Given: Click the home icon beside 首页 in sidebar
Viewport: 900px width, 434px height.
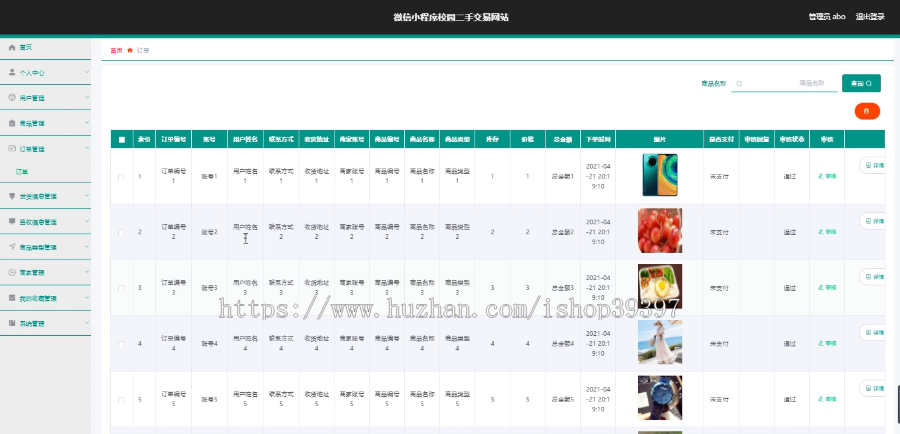Looking at the screenshot, I should [x=12, y=48].
